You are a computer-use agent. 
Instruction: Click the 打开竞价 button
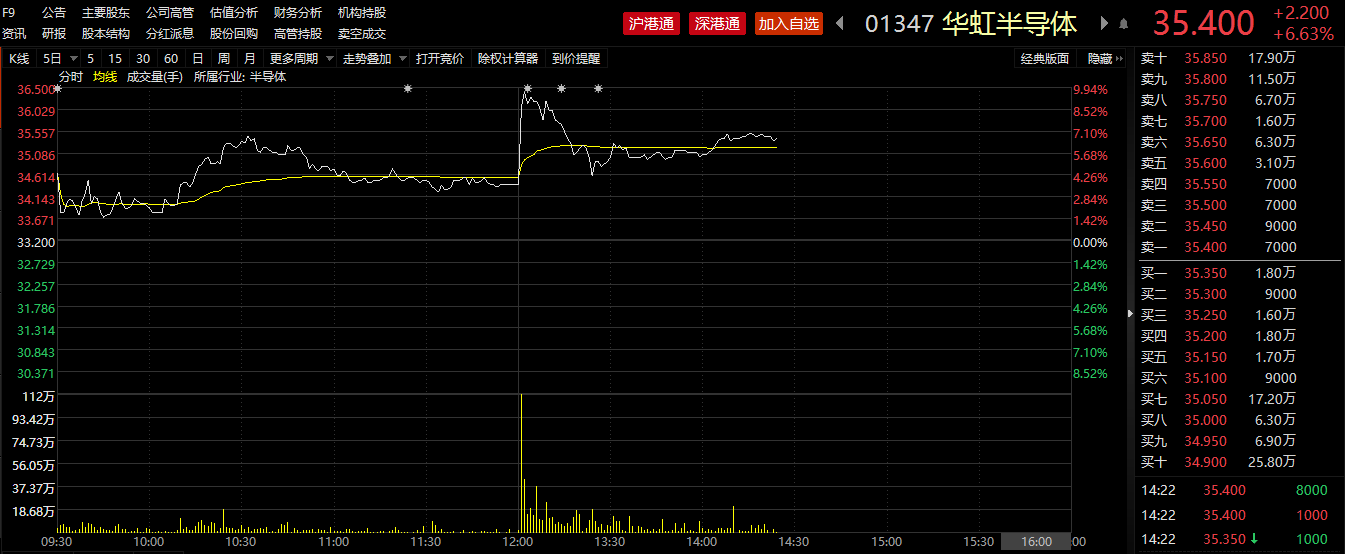440,59
